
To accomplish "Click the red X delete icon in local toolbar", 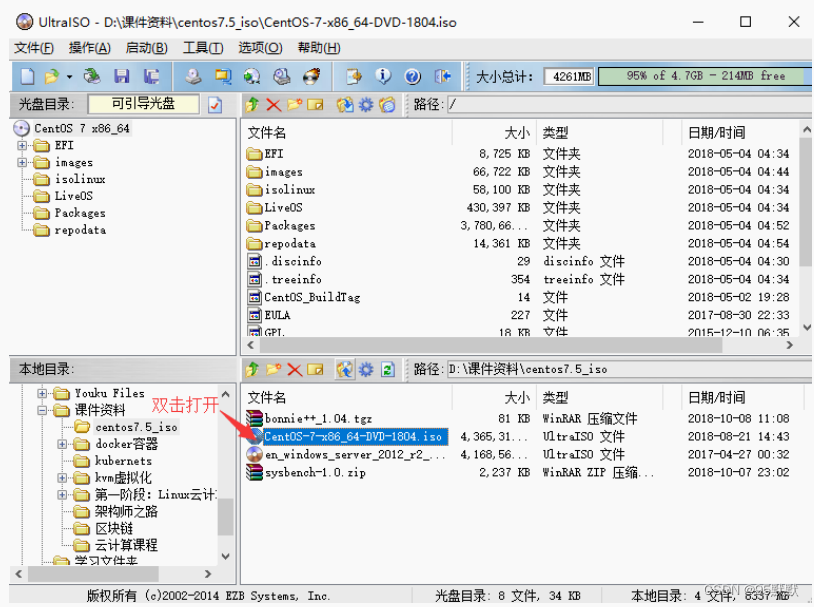I will [x=294, y=370].
